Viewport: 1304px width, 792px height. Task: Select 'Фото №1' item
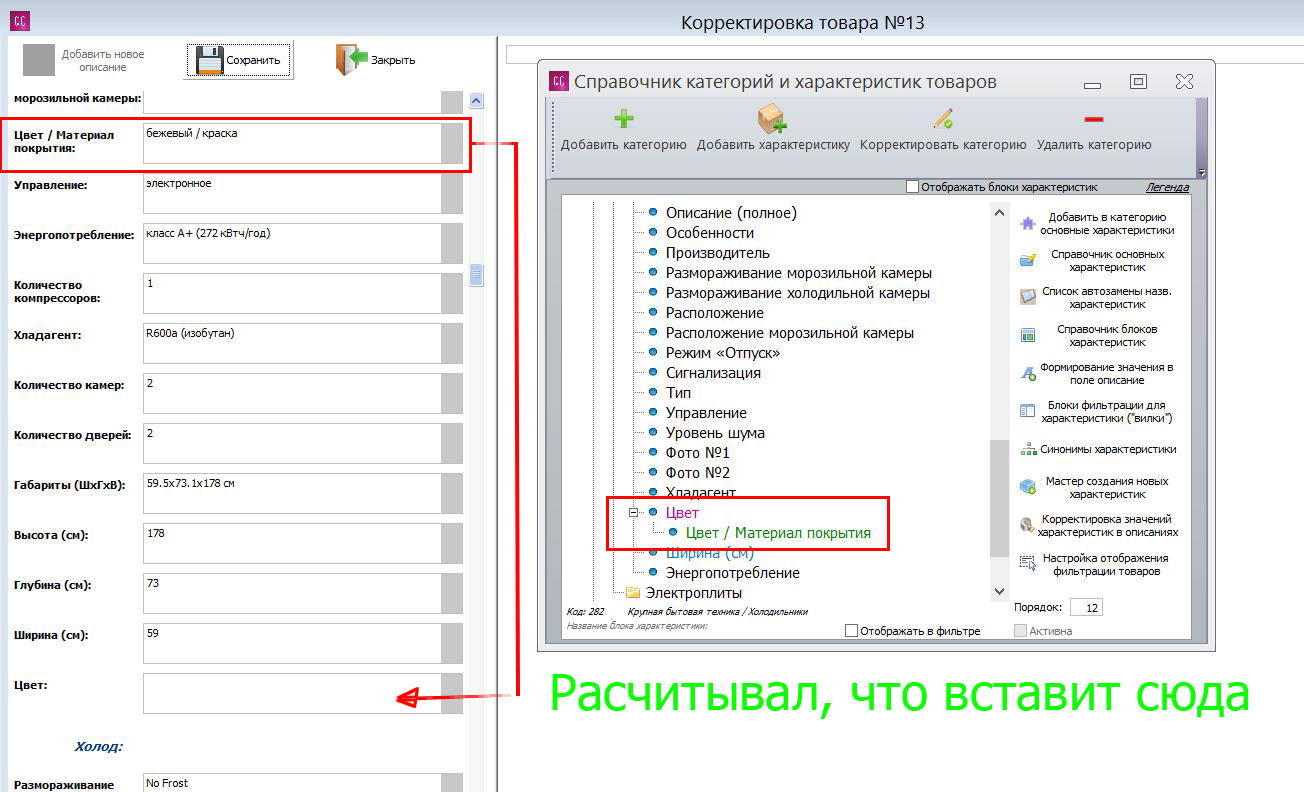[x=698, y=453]
